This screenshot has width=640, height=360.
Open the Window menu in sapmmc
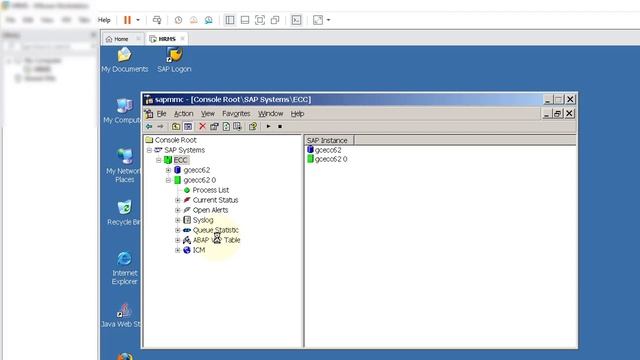tap(270, 113)
